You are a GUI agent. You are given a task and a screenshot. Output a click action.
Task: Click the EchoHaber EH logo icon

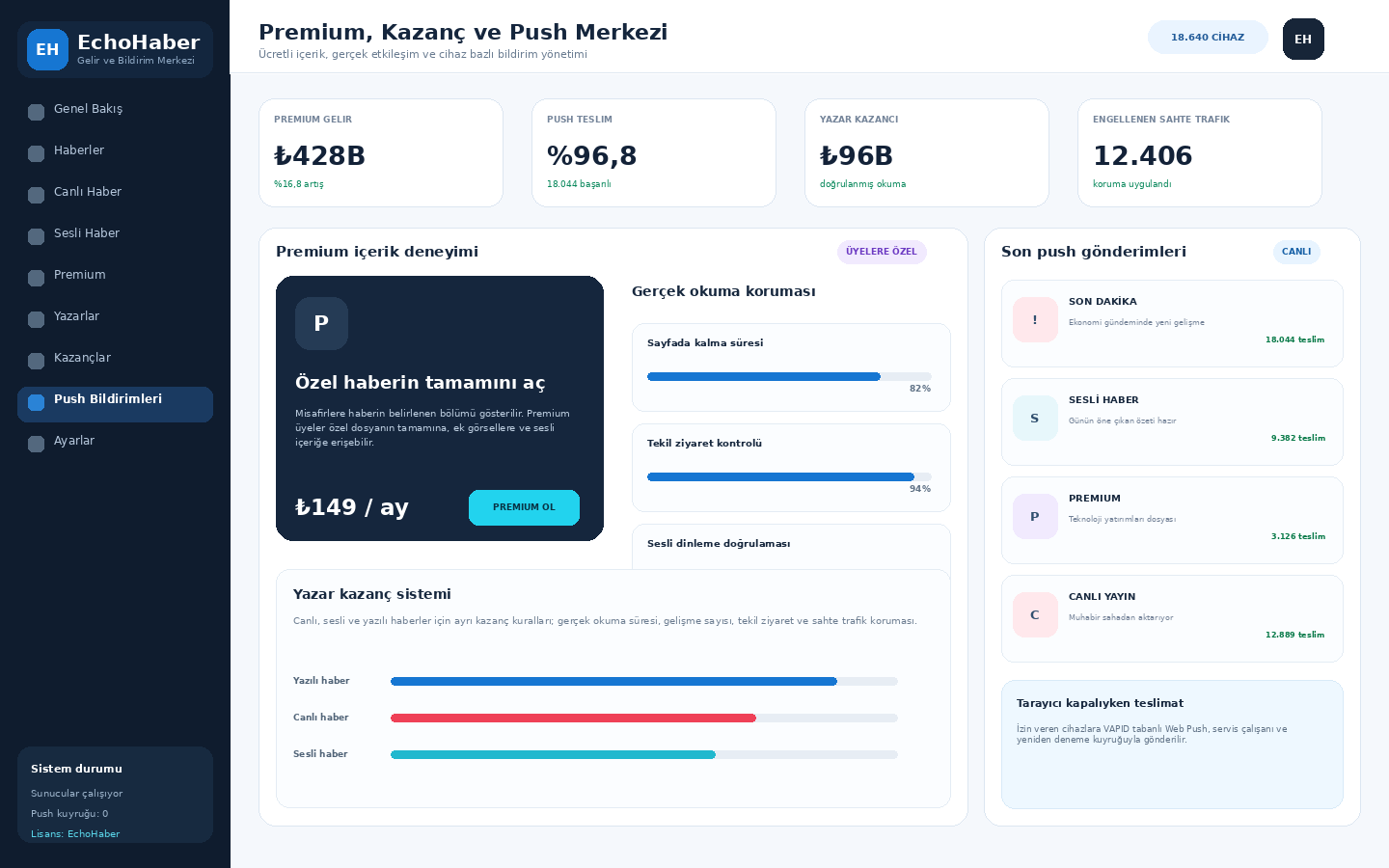tap(47, 49)
